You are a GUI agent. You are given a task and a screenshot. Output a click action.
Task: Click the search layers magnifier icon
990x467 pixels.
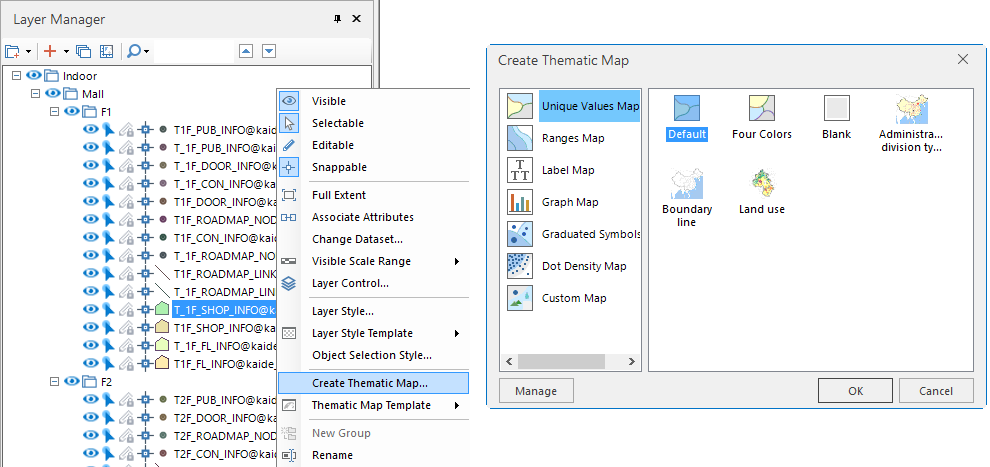point(134,51)
